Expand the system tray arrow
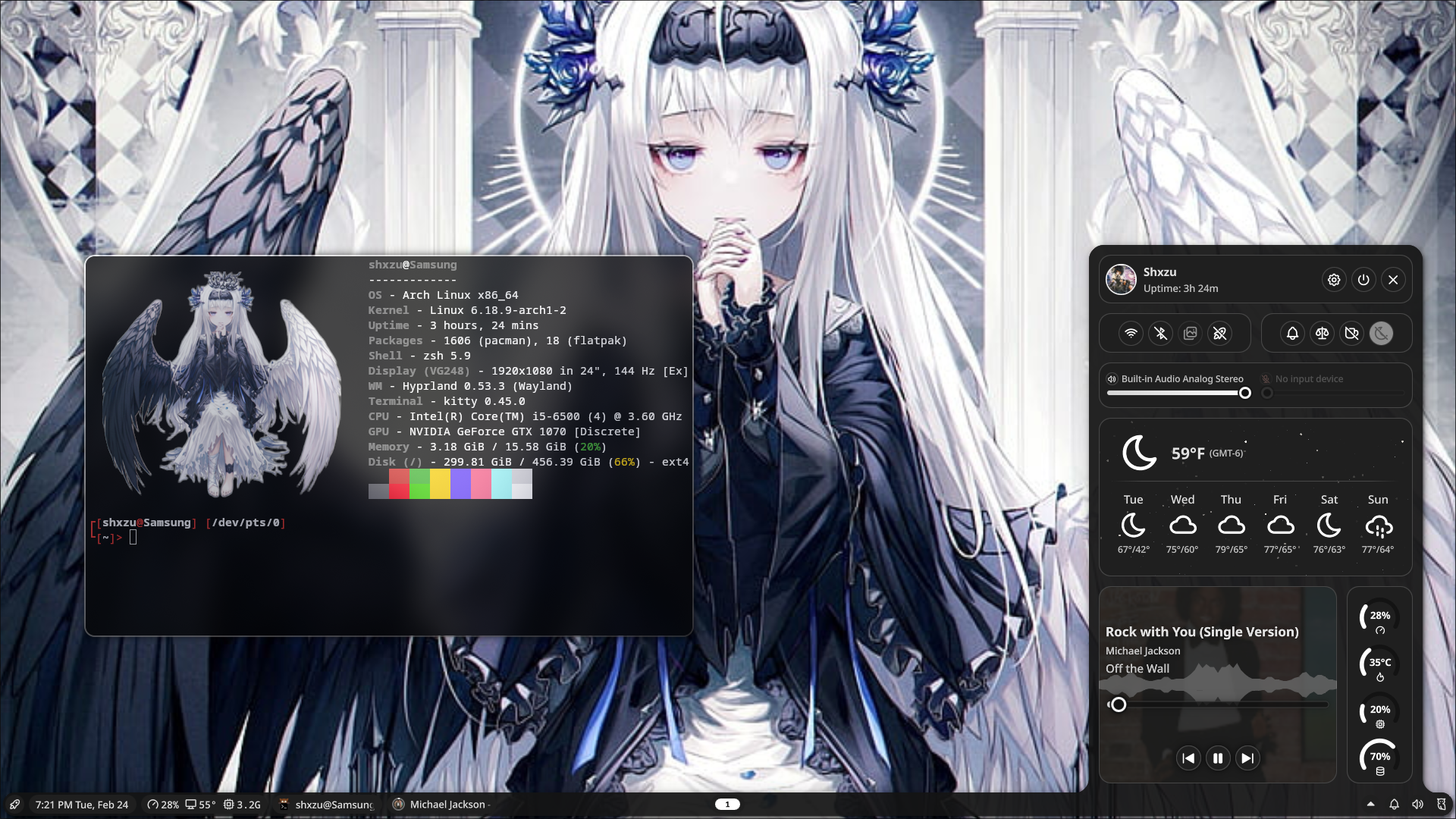 pos(1370,805)
